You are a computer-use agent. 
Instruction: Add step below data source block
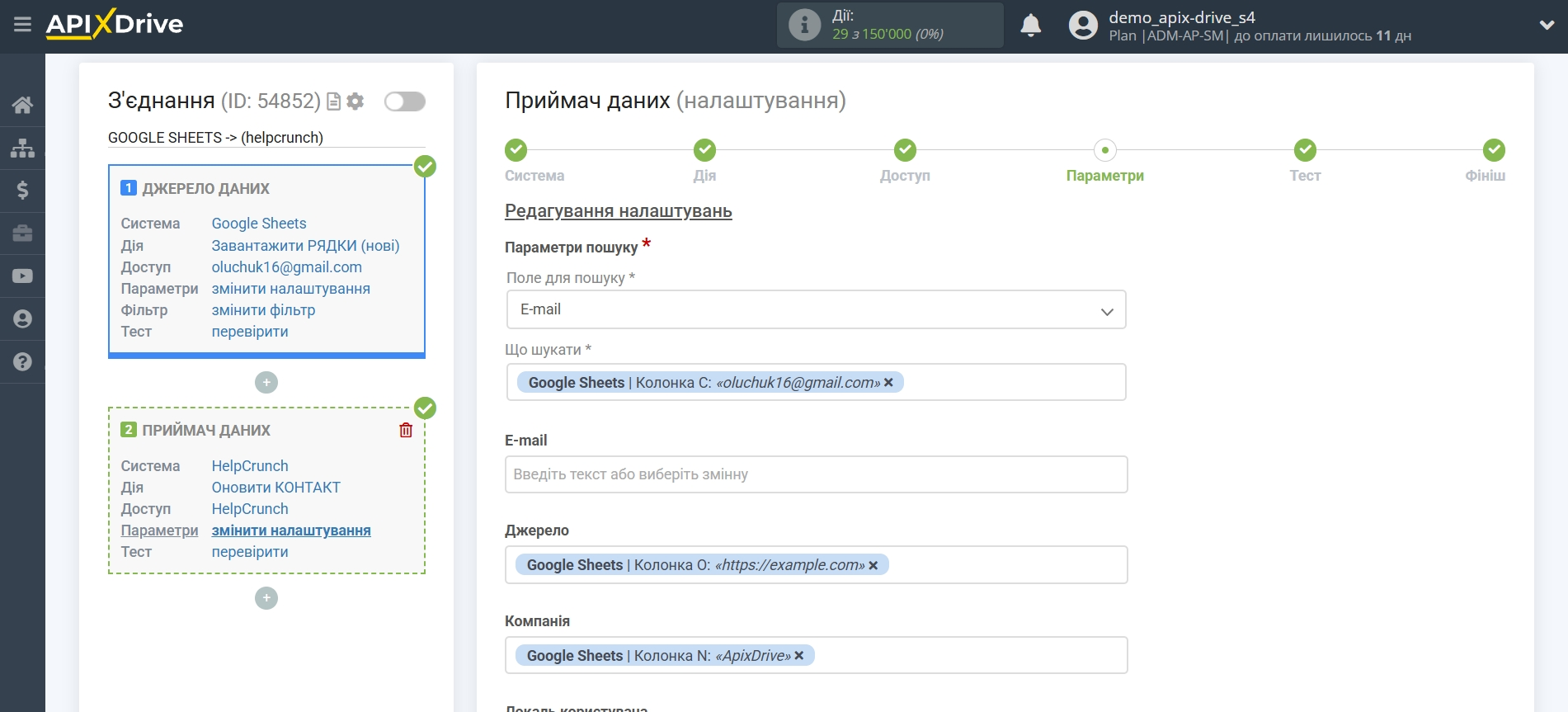266,383
